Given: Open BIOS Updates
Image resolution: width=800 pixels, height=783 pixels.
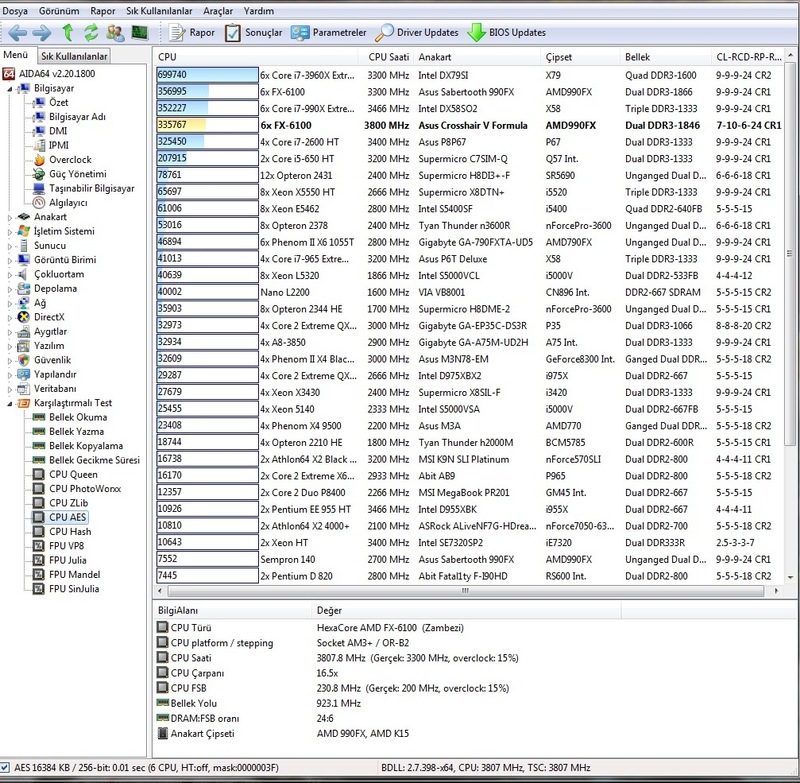Looking at the screenshot, I should point(507,33).
